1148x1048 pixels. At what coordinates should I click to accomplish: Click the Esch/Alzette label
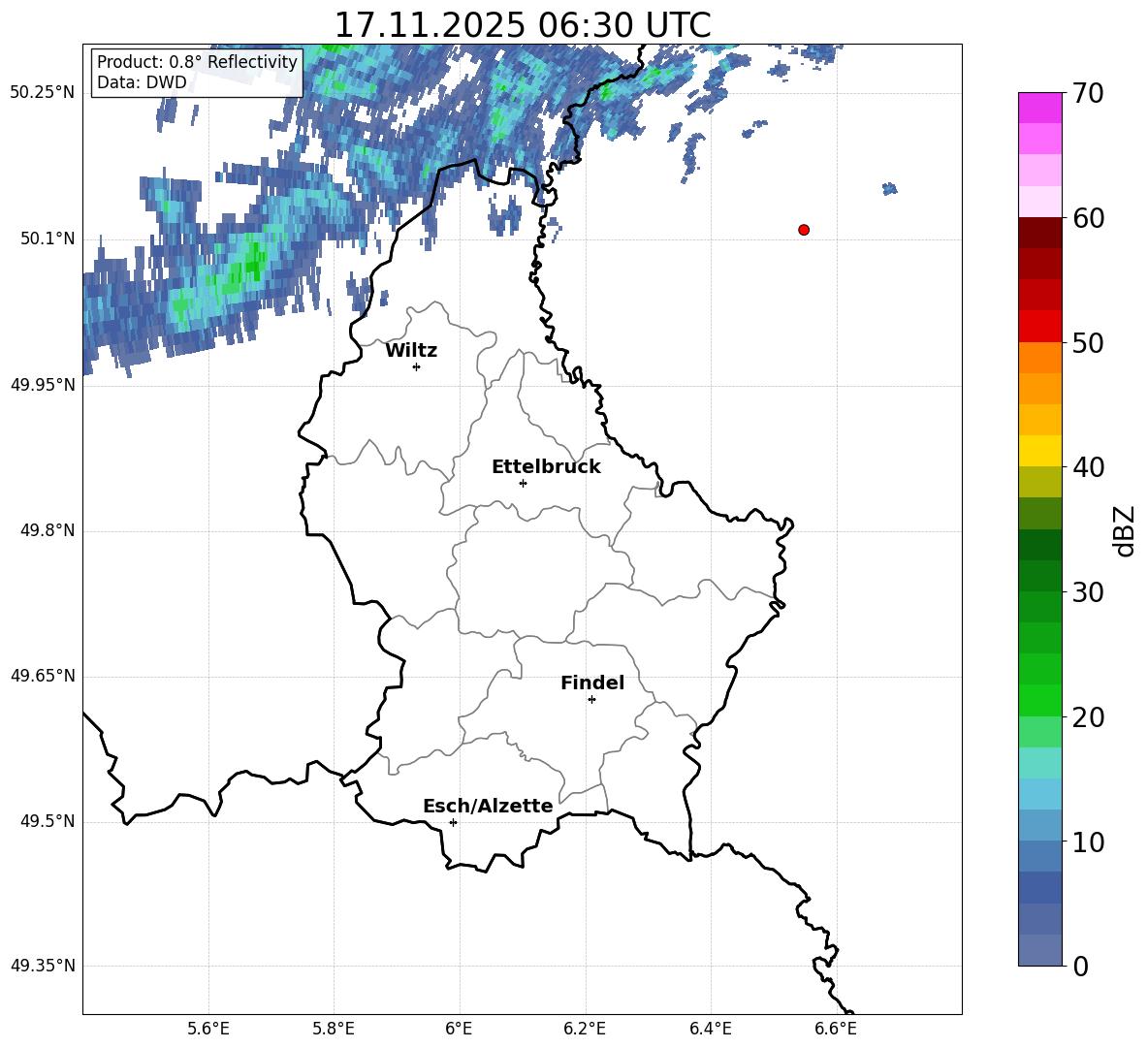pos(488,806)
